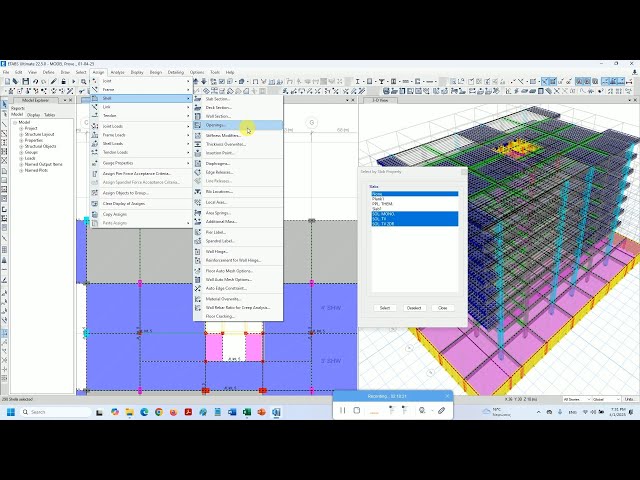Expand the Properties tree node
640x480 pixels.
click(x=21, y=140)
